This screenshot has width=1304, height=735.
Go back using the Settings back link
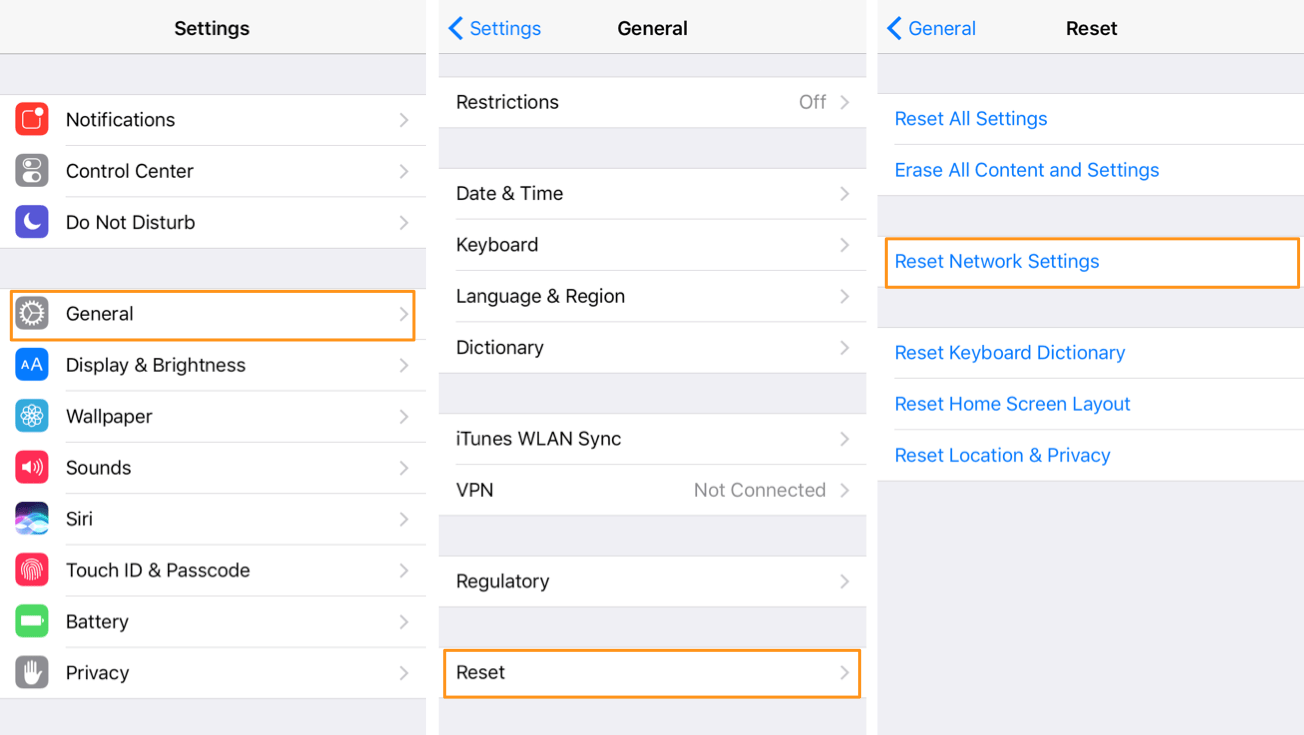click(494, 28)
